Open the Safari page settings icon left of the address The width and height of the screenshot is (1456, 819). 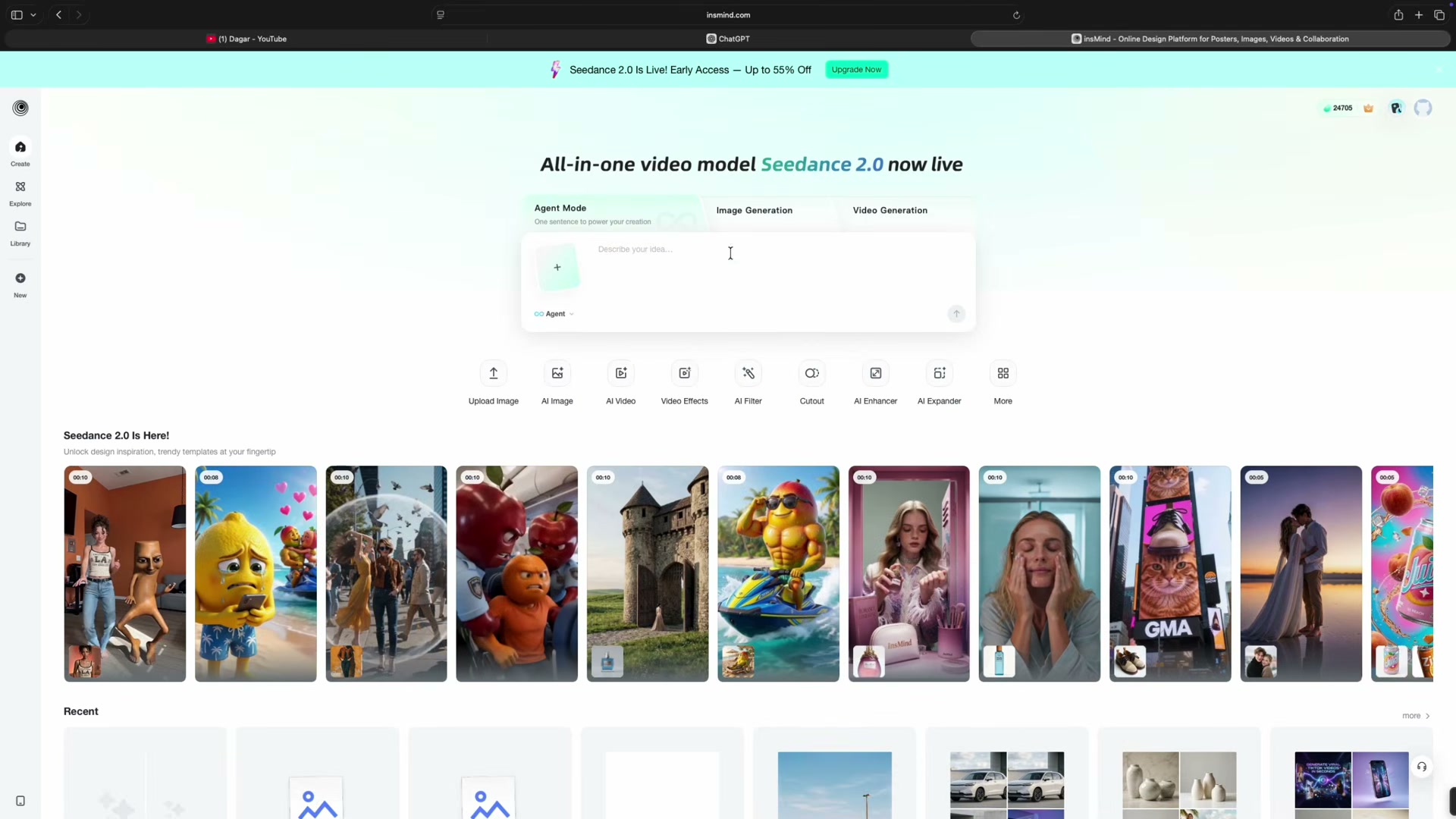(x=441, y=15)
